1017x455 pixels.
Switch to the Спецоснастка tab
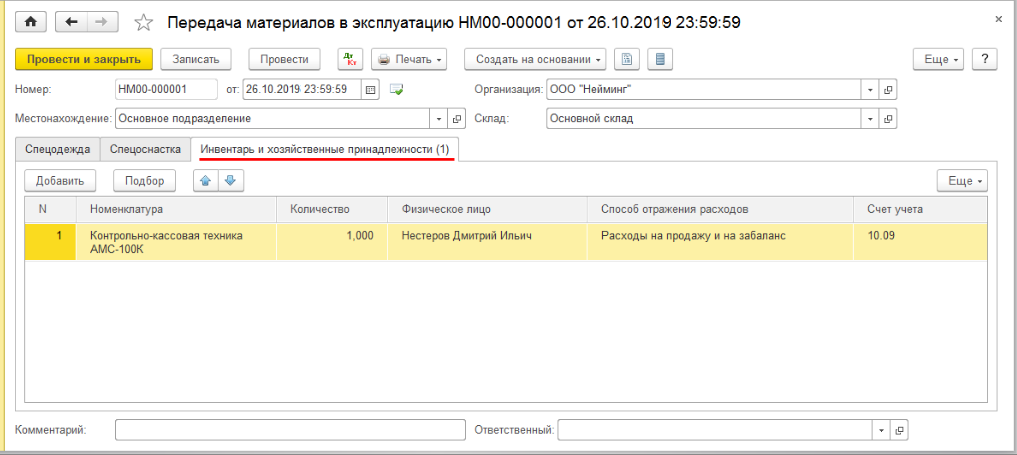point(145,149)
